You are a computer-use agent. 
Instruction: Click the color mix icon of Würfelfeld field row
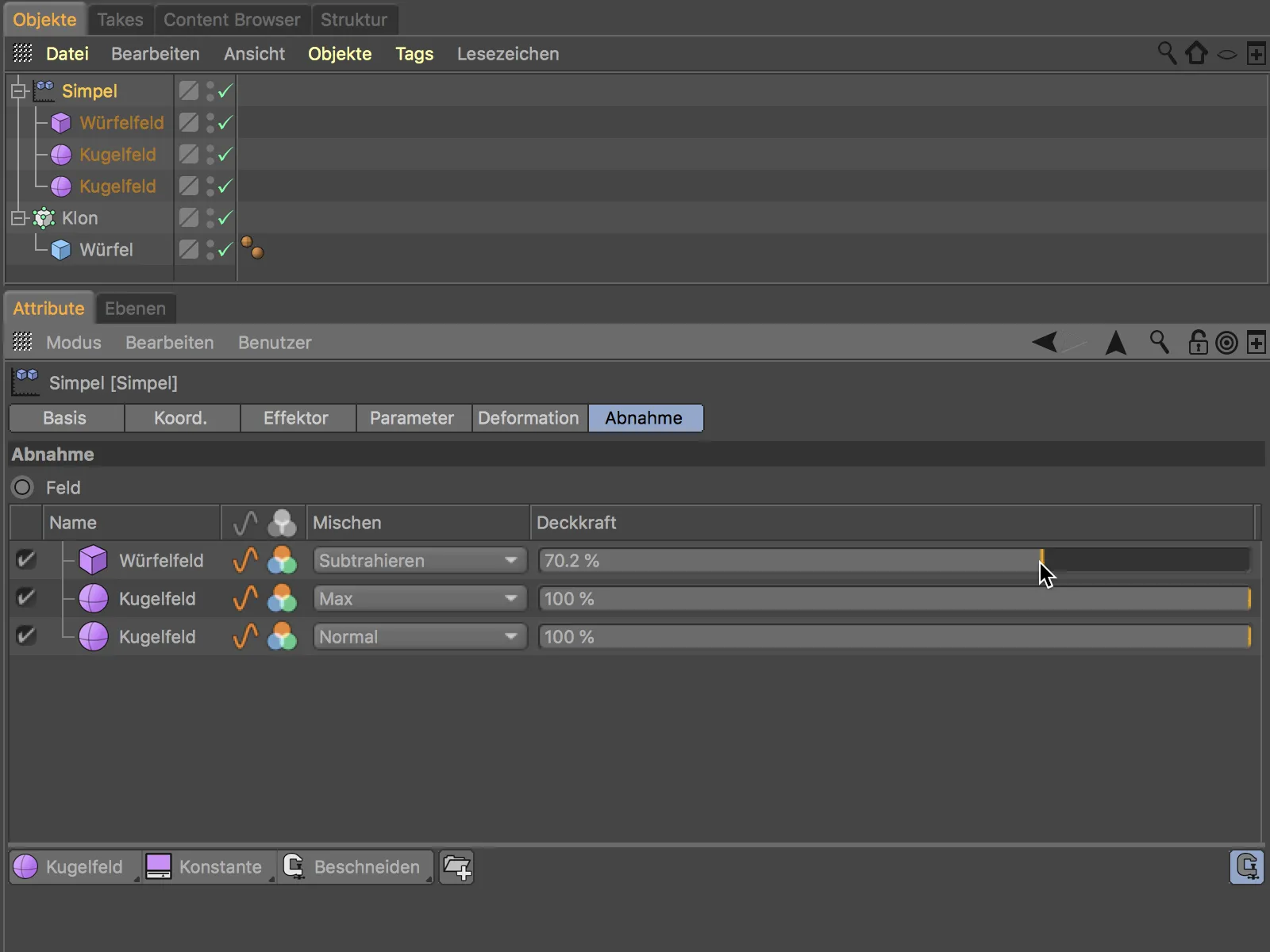(282, 560)
